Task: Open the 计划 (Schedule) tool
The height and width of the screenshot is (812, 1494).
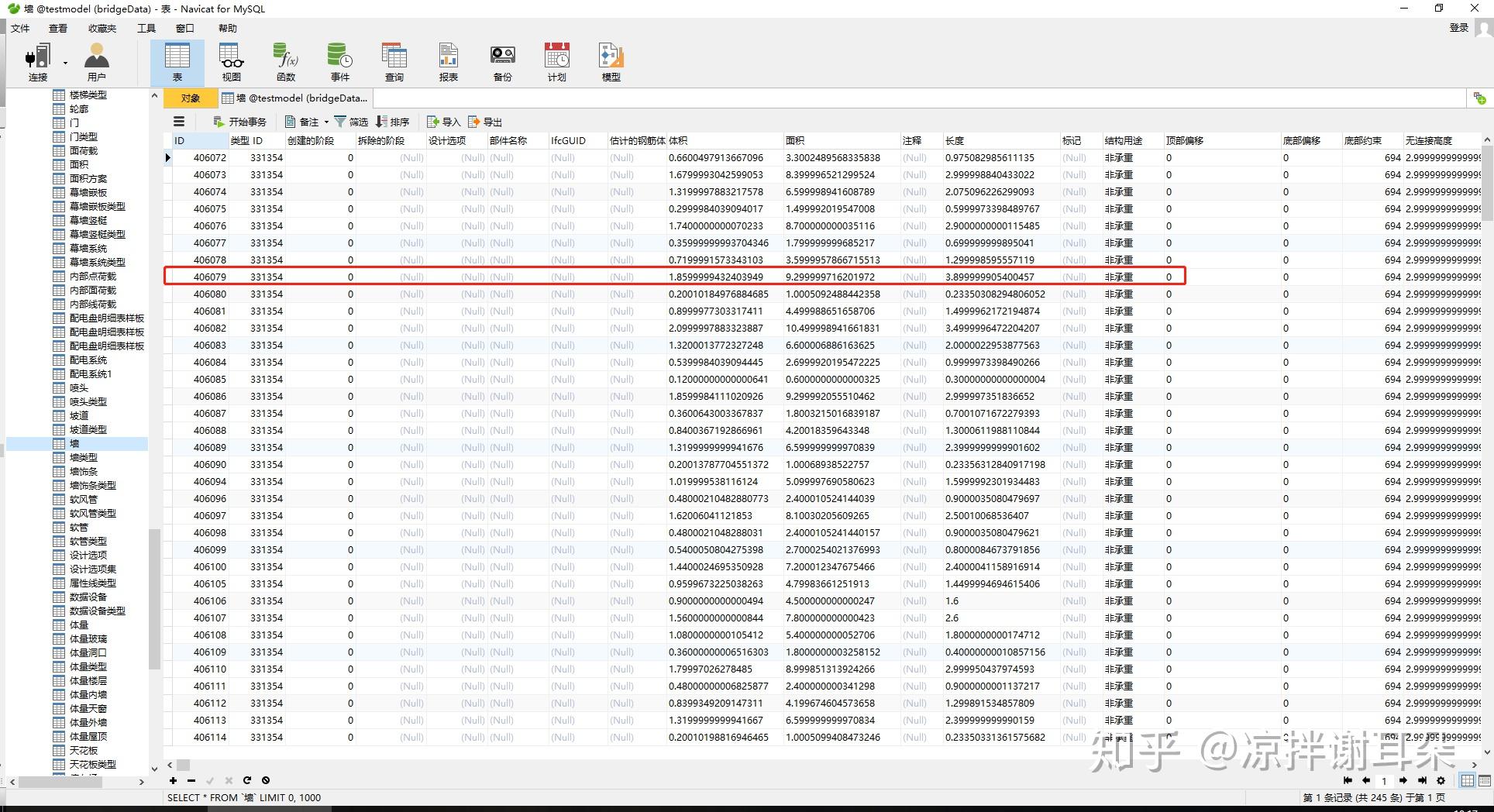Action: pyautogui.click(x=557, y=62)
